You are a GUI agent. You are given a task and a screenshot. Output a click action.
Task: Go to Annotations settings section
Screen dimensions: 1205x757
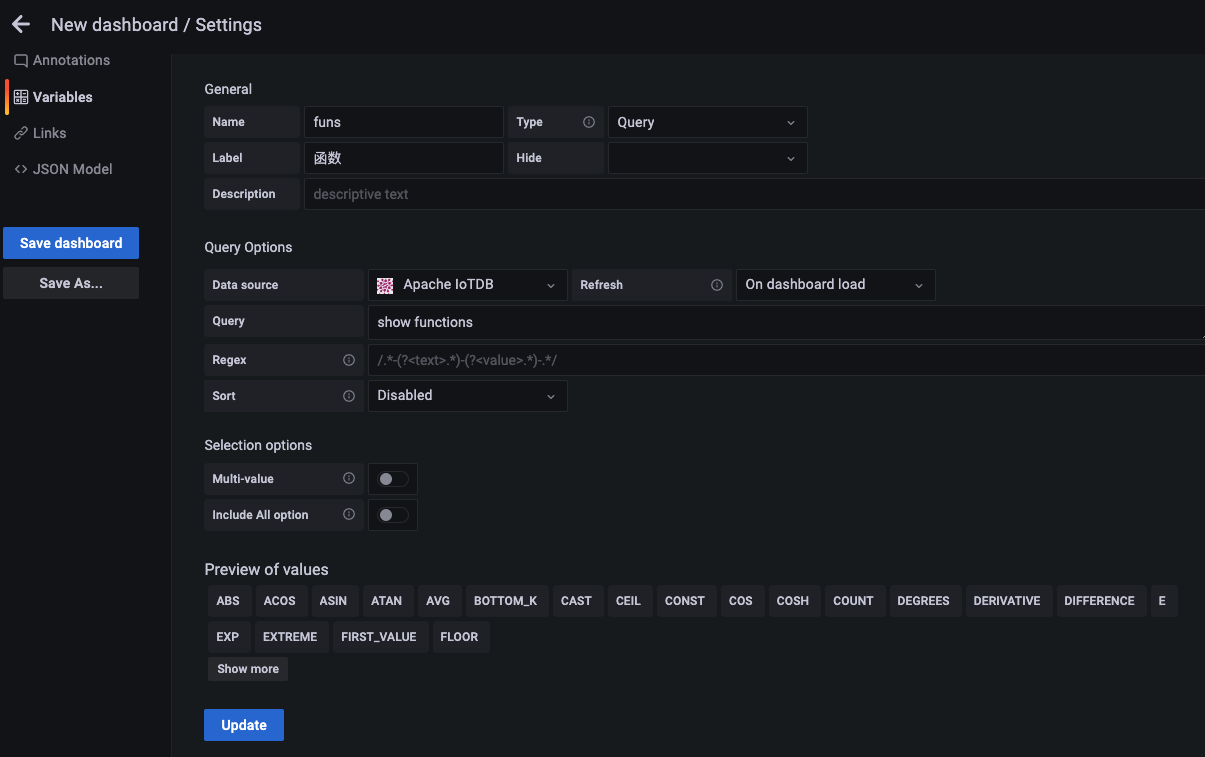click(x=71, y=60)
